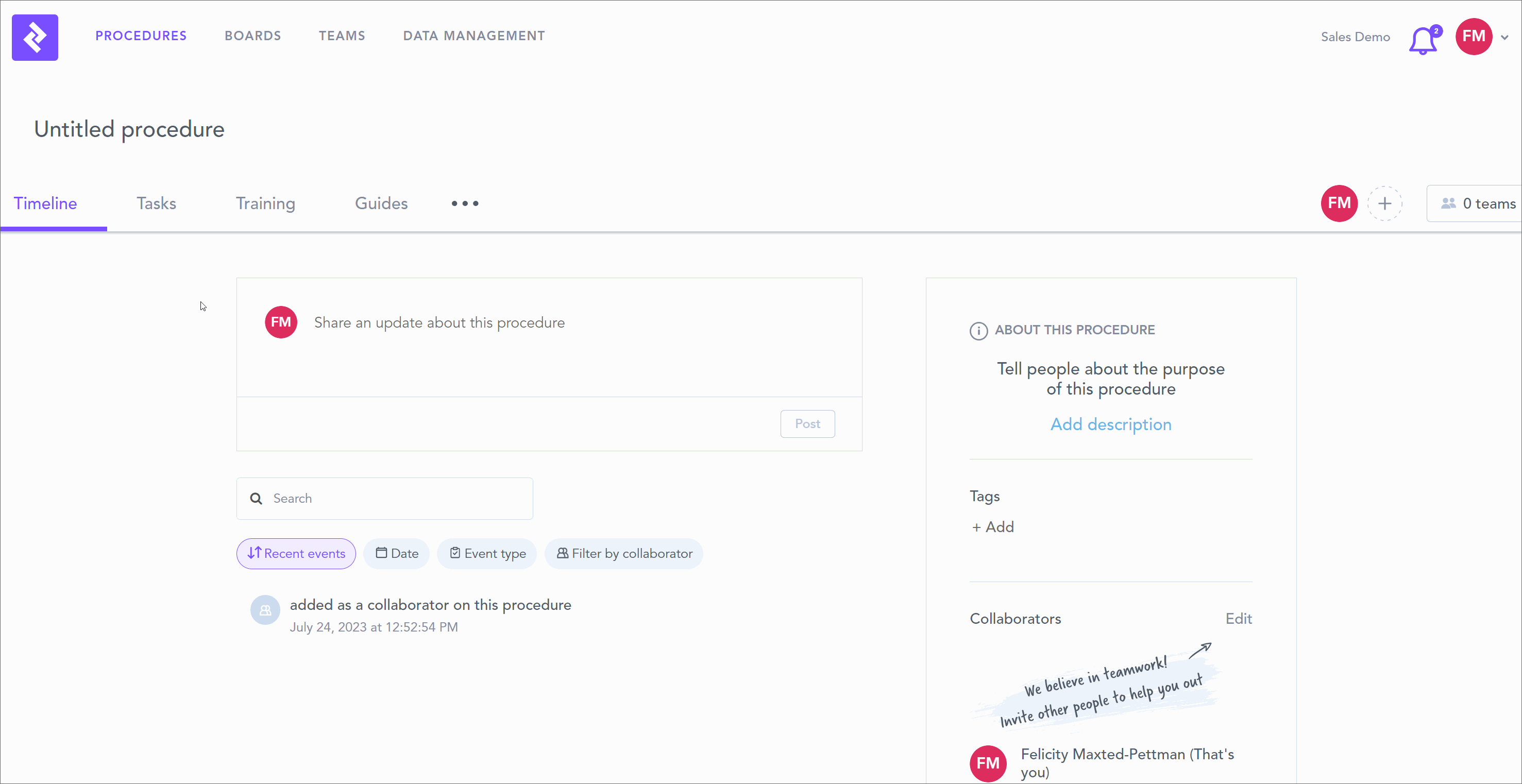Viewport: 1522px width, 784px height.
Task: Click the purple app logo icon
Action: pyautogui.click(x=35, y=37)
